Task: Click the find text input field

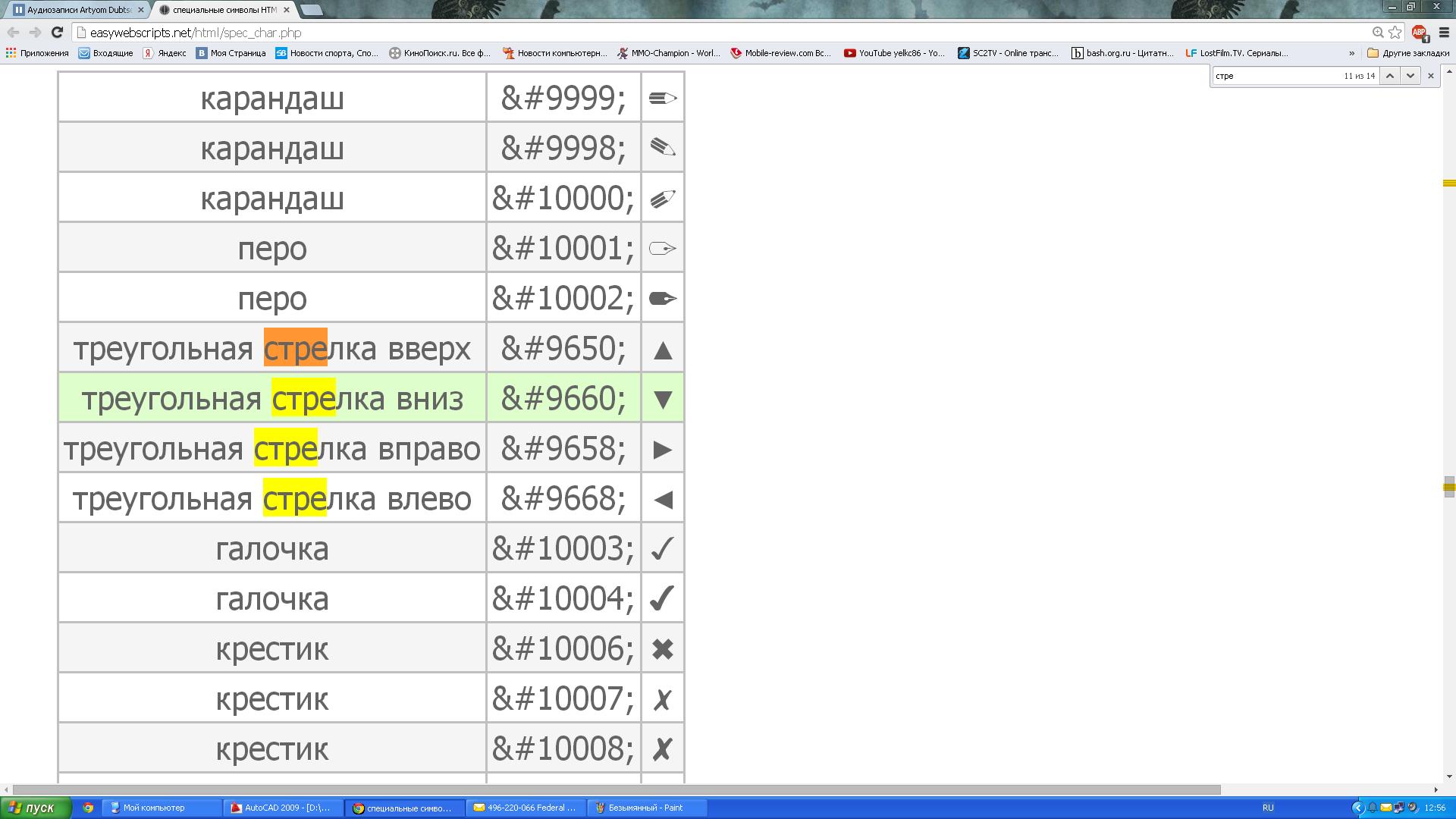Action: click(x=1274, y=76)
